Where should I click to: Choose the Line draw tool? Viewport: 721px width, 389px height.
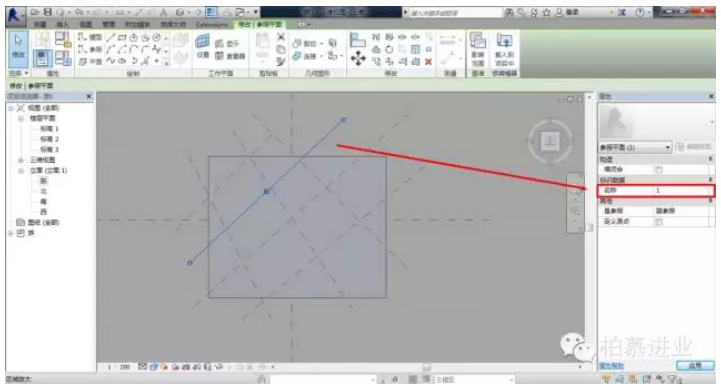pyautogui.click(x=110, y=38)
